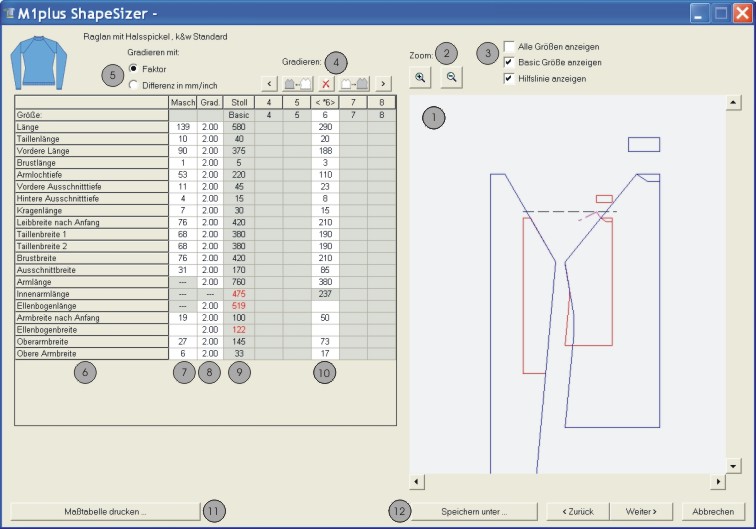
Task: Toggle Basic Größe anzeigen checkbox
Action: [x=510, y=62]
